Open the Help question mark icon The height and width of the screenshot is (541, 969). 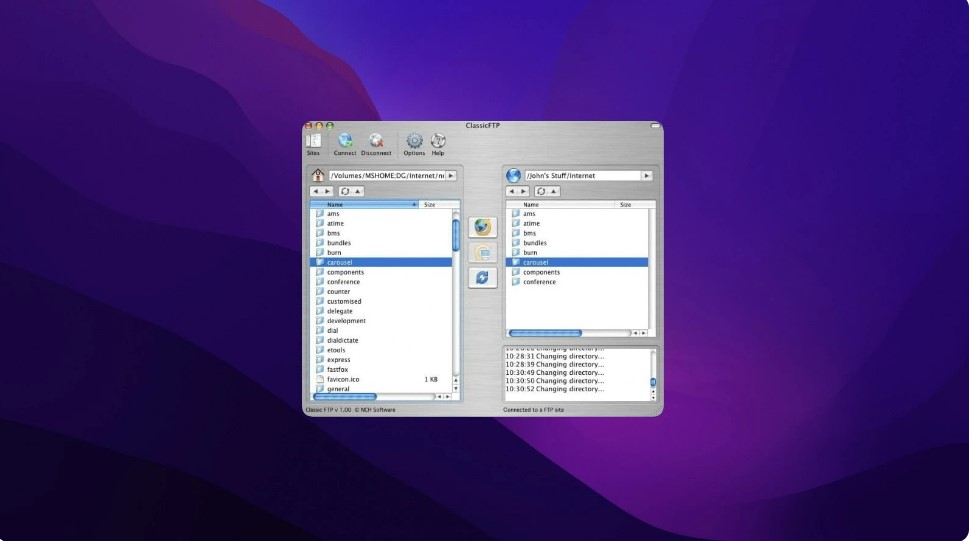(x=438, y=144)
